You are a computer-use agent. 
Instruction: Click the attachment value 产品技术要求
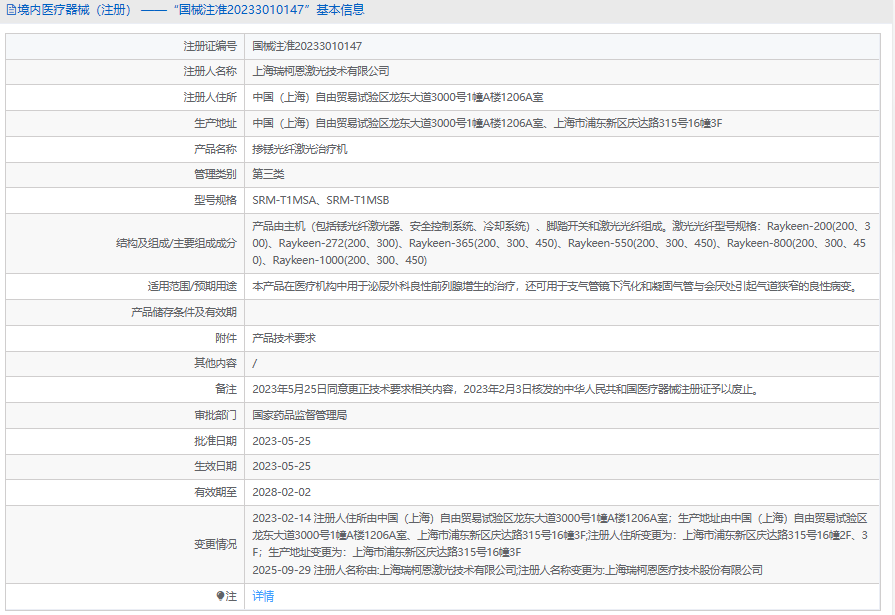(x=284, y=338)
